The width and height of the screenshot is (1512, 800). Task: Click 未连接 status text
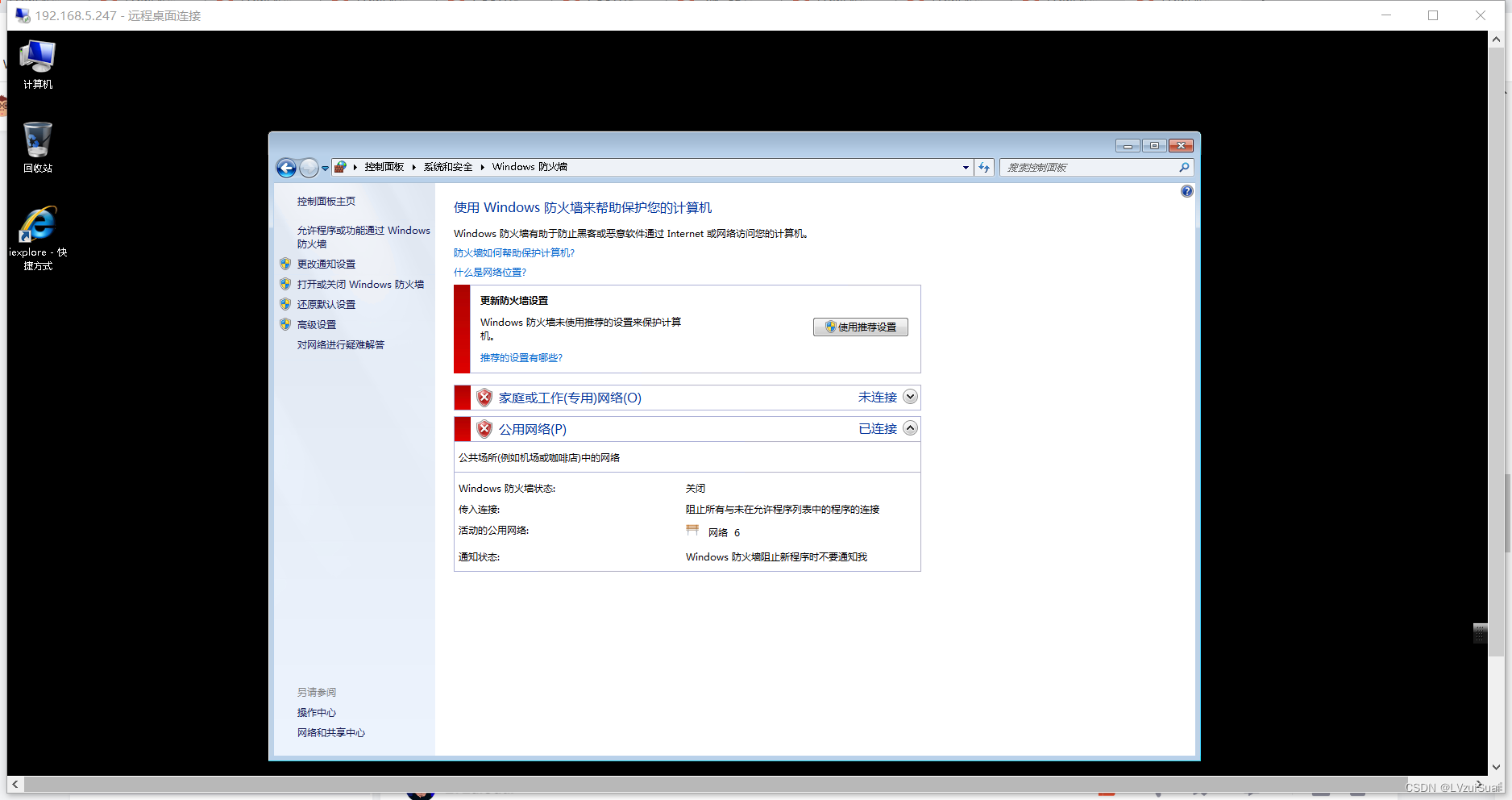pyautogui.click(x=877, y=398)
